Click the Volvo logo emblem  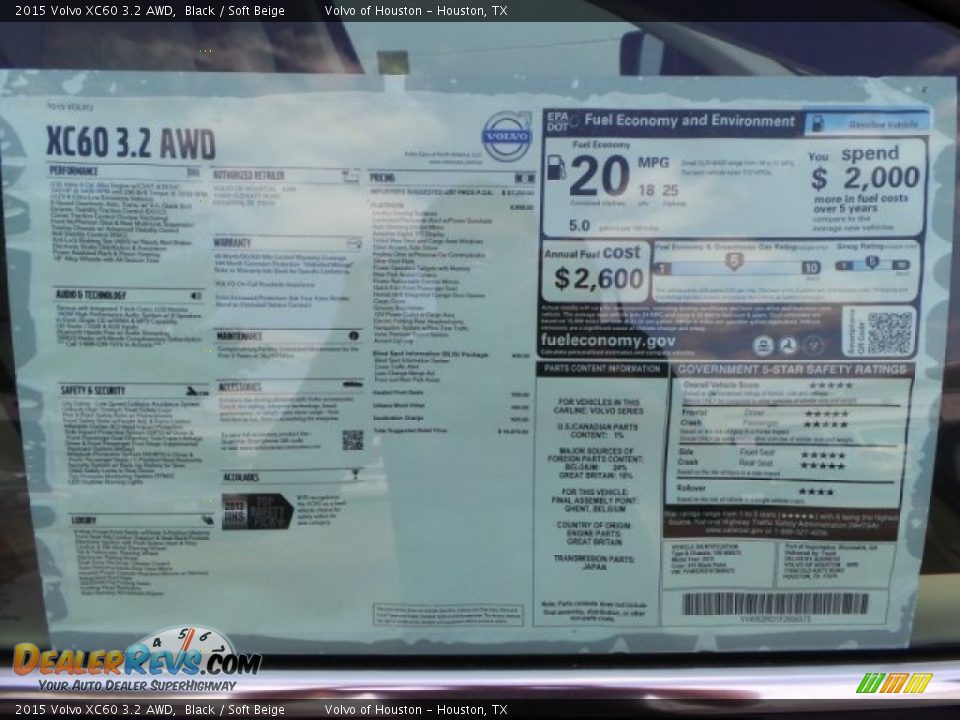pos(507,137)
